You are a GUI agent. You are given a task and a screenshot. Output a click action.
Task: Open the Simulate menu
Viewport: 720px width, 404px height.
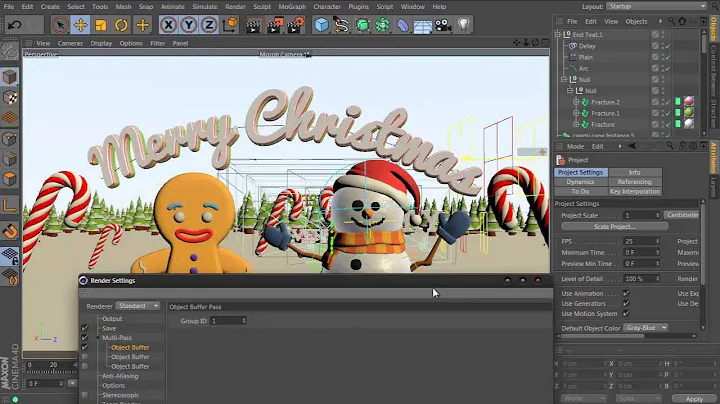pos(204,6)
